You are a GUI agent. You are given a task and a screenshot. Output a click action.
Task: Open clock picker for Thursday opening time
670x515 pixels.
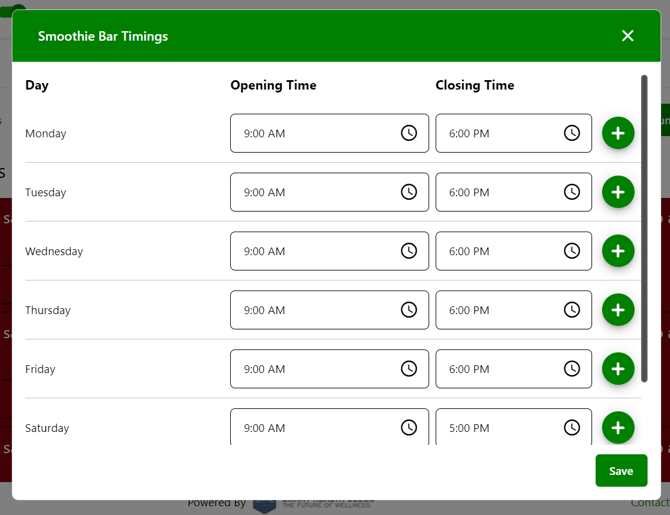coord(409,310)
